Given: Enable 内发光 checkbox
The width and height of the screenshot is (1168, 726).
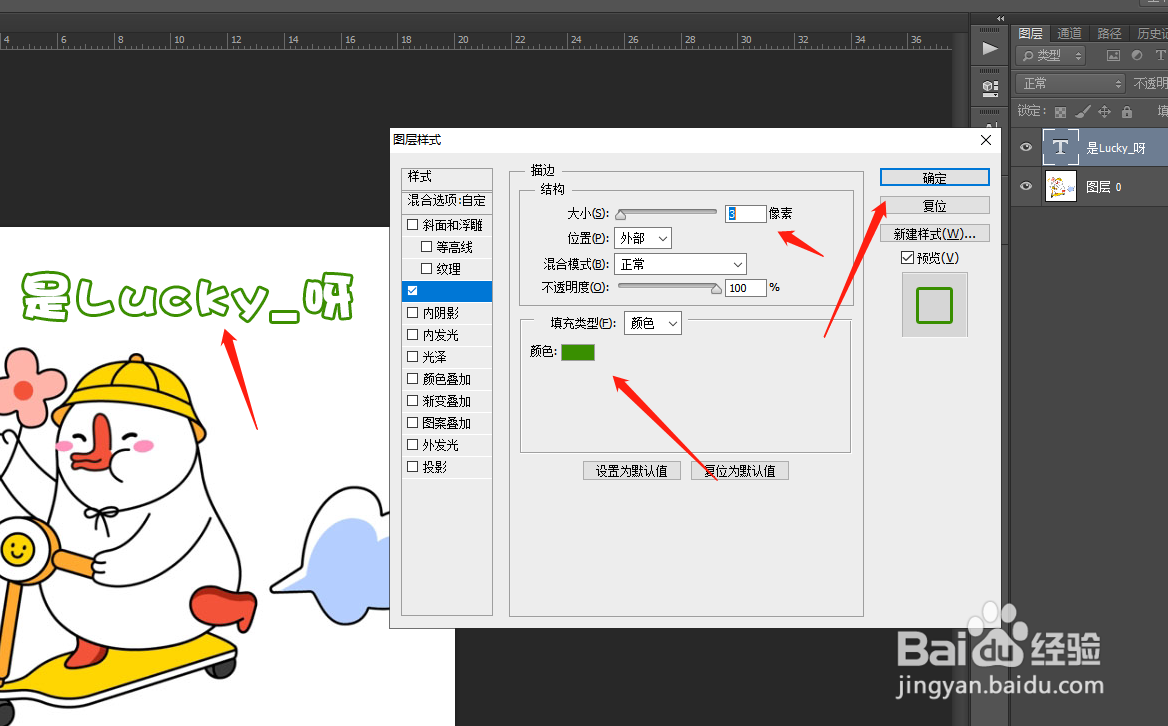Looking at the screenshot, I should point(413,334).
